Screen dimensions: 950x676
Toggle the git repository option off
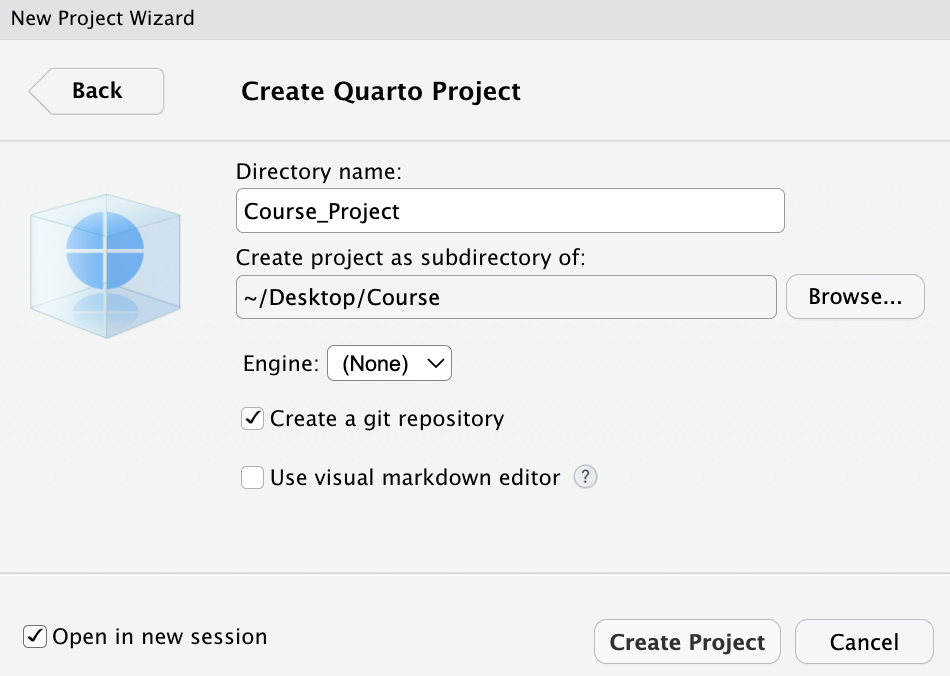coord(252,418)
